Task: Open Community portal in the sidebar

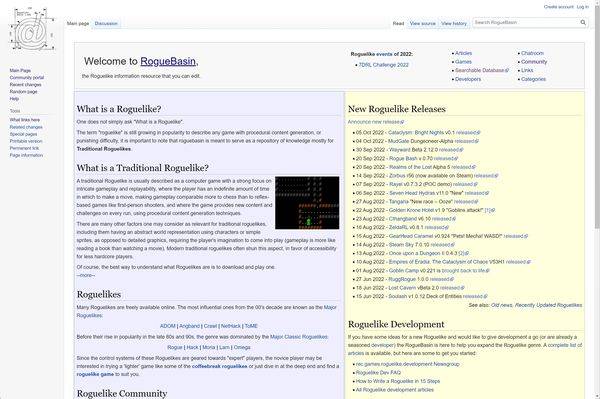Action: point(27,78)
